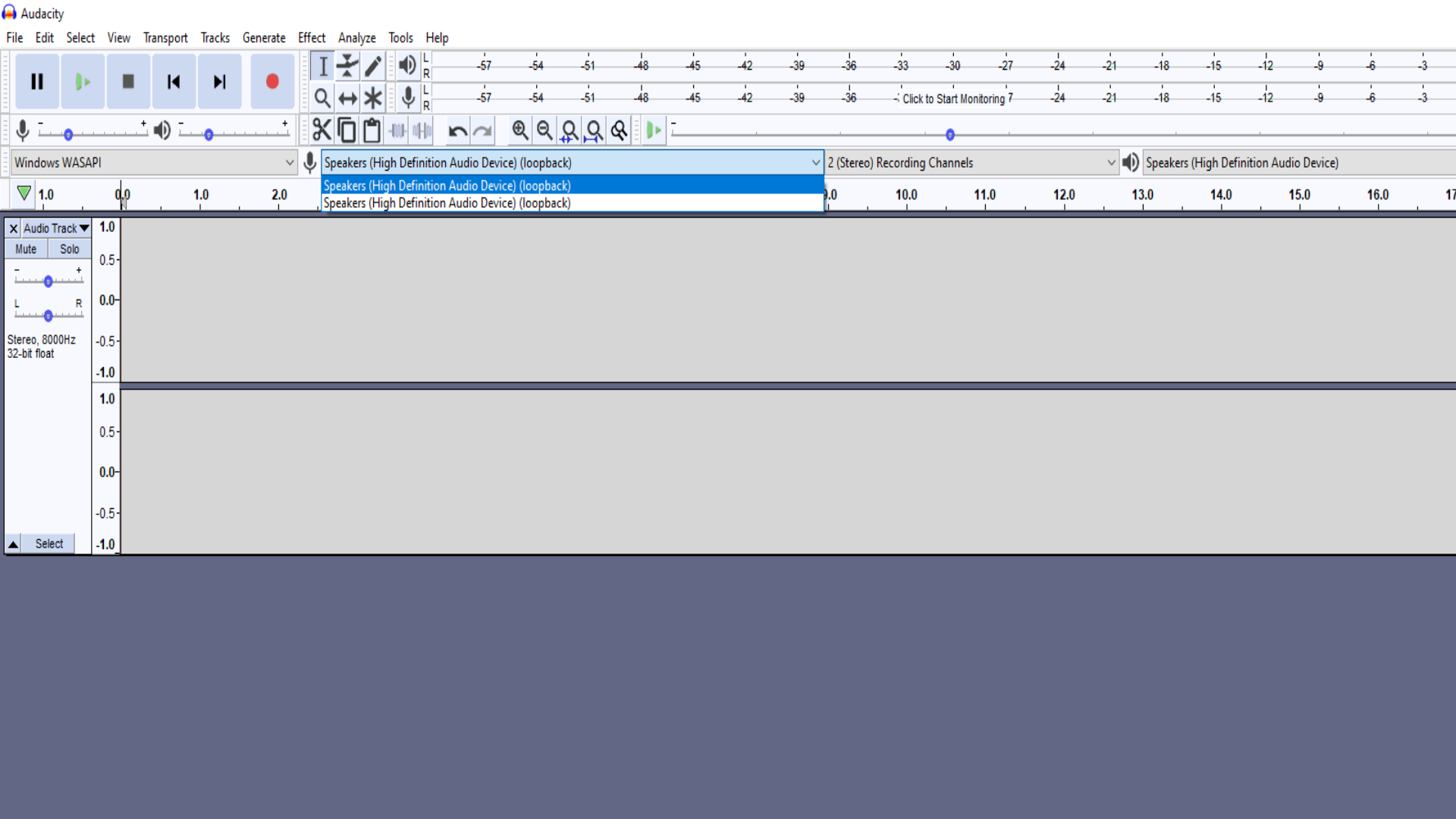The image size is (1456, 819).
Task: Zoom in on the waveform
Action: (x=519, y=130)
